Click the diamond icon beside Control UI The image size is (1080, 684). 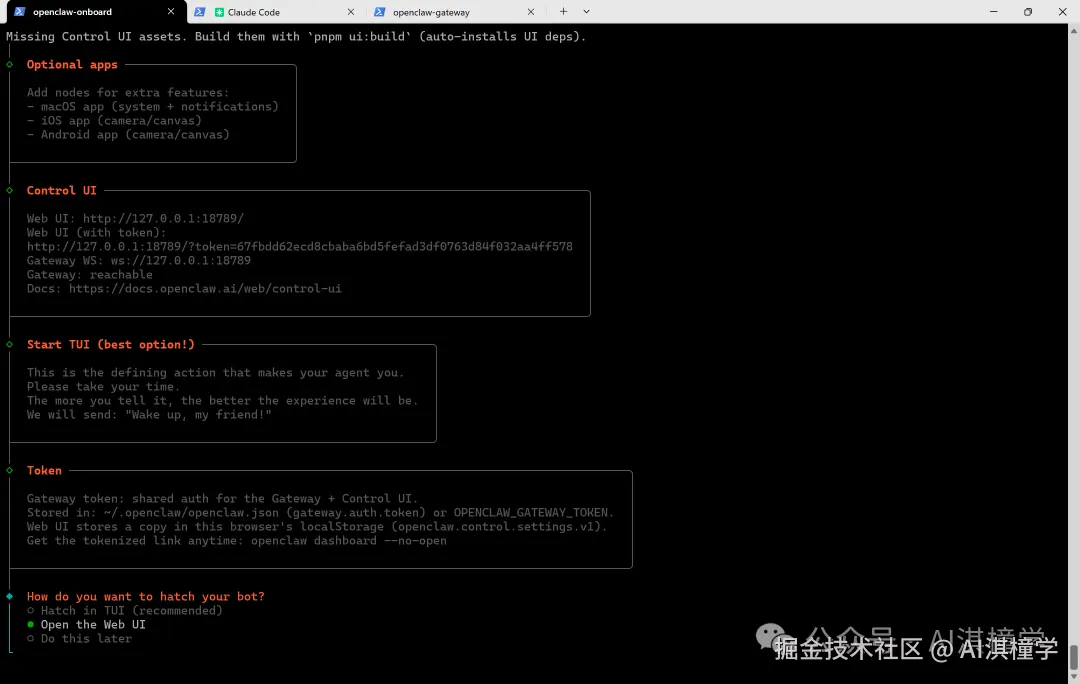point(10,190)
